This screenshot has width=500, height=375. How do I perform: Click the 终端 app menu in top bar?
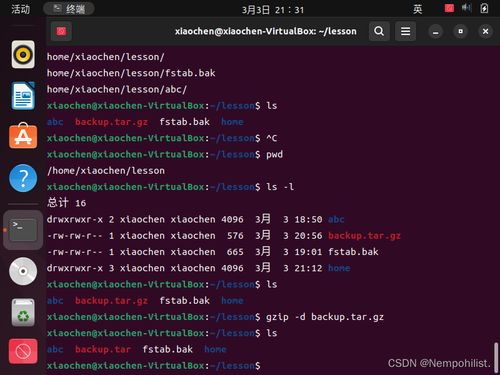[69, 9]
